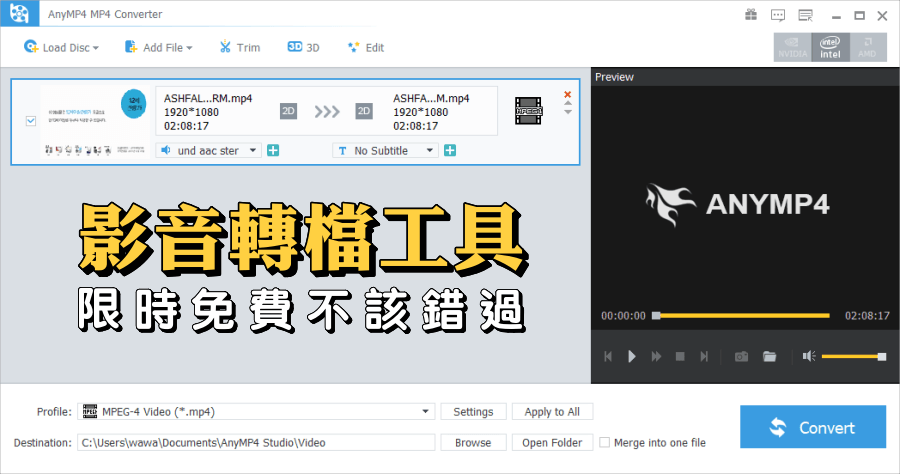Click Open Folder button
This screenshot has height=474, width=900.
pos(552,442)
